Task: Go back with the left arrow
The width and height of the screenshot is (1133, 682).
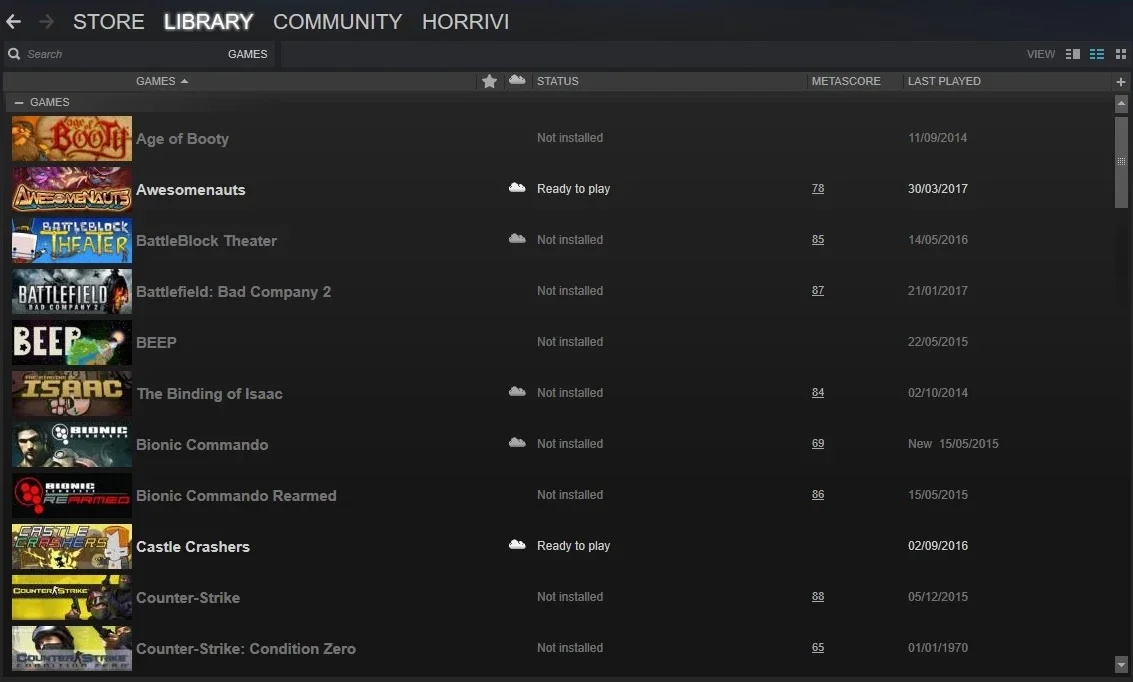Action: [x=13, y=22]
